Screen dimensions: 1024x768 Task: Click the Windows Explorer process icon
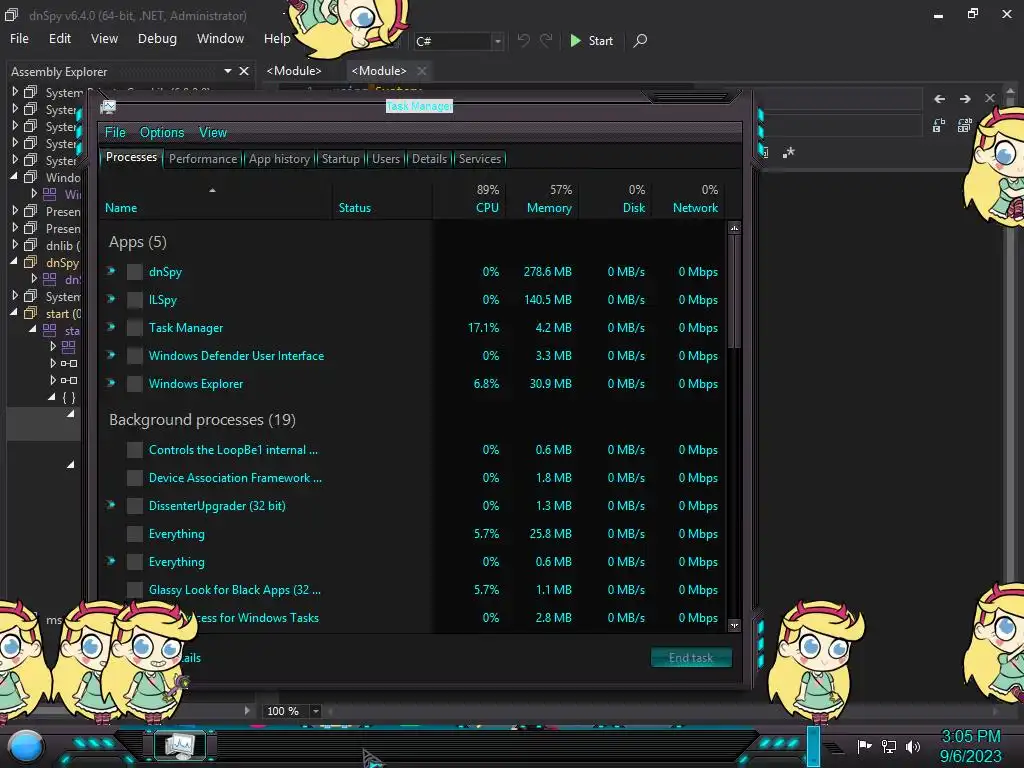pos(135,383)
